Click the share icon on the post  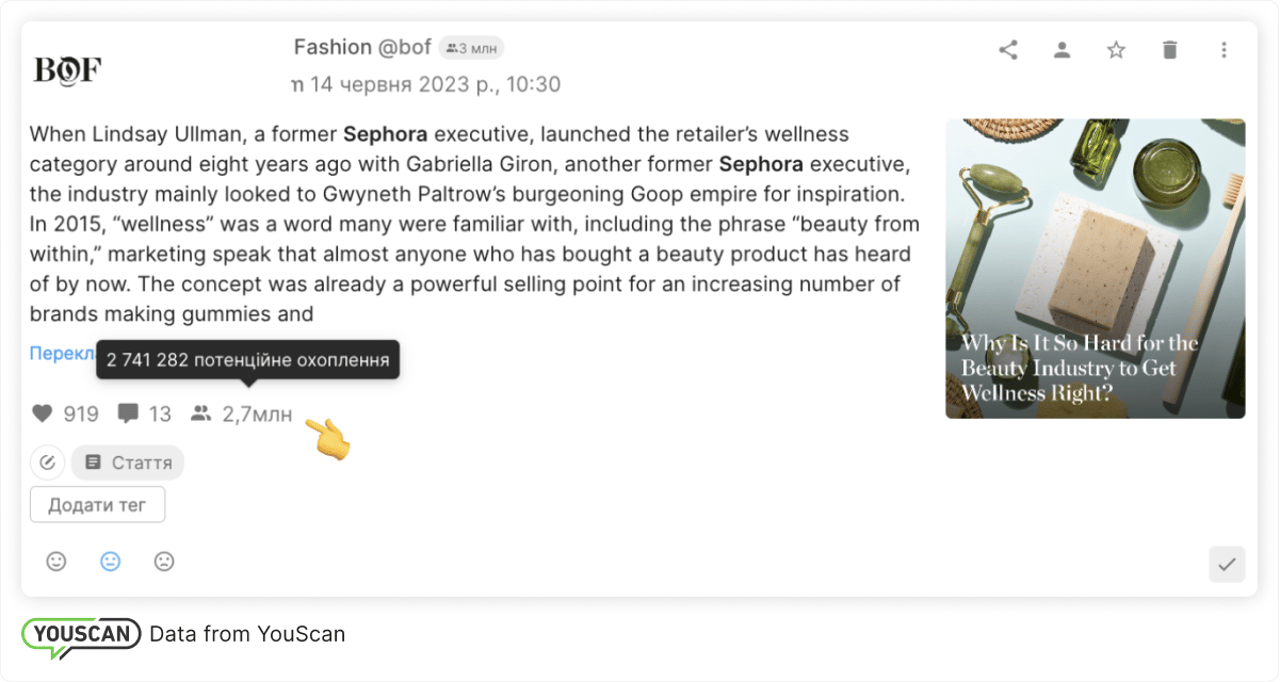[1008, 50]
